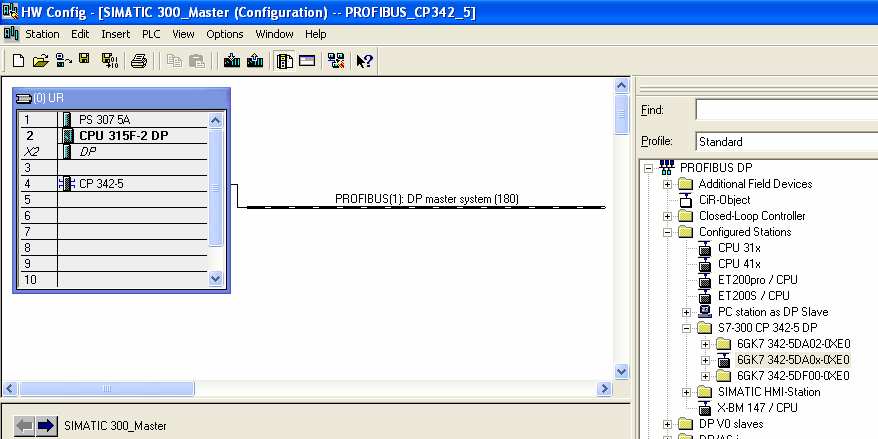Screen dimensions: 878x439
Task: Open the Edit menu
Action: (x=80, y=34)
